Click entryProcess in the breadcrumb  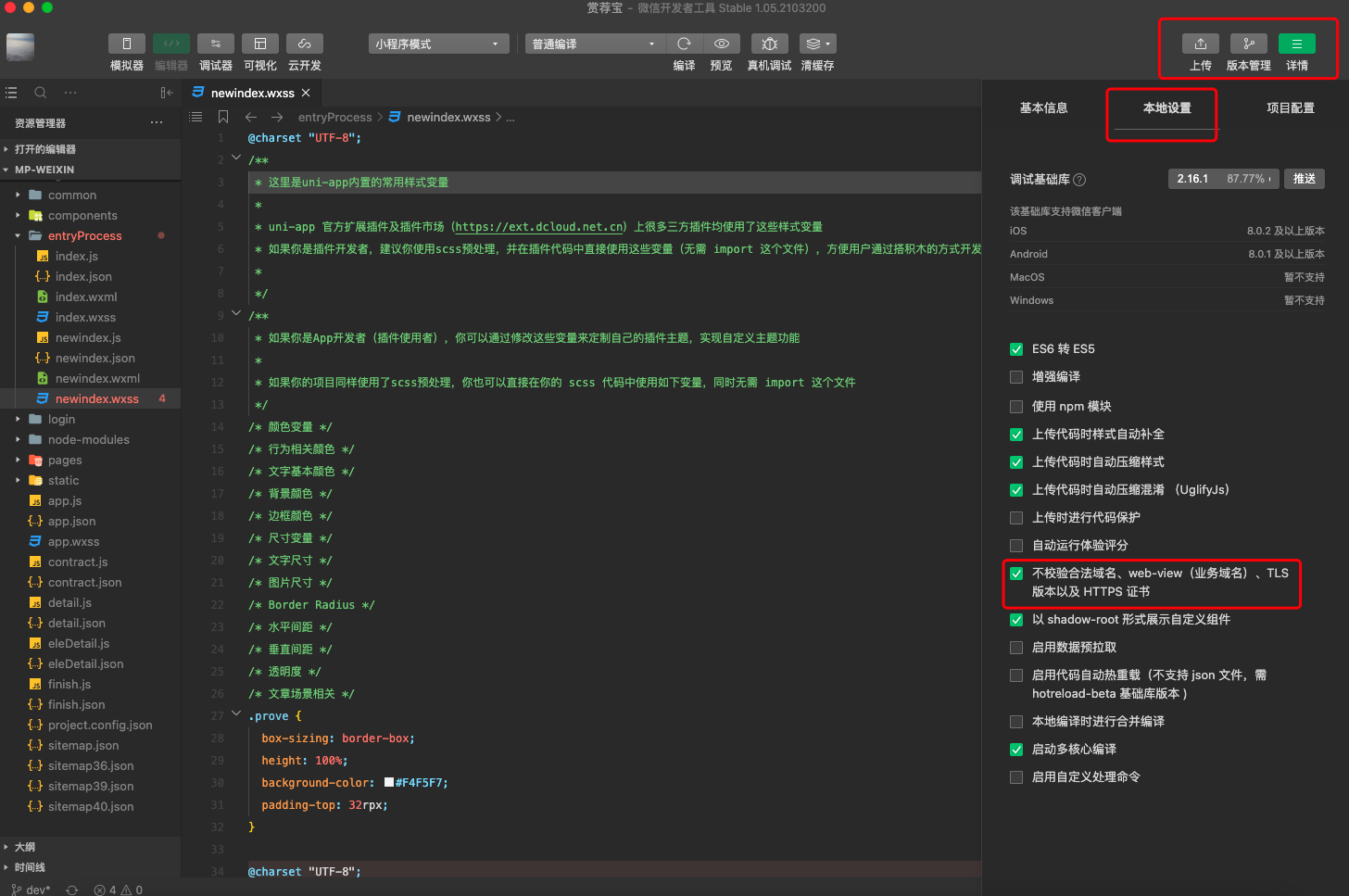coord(335,118)
